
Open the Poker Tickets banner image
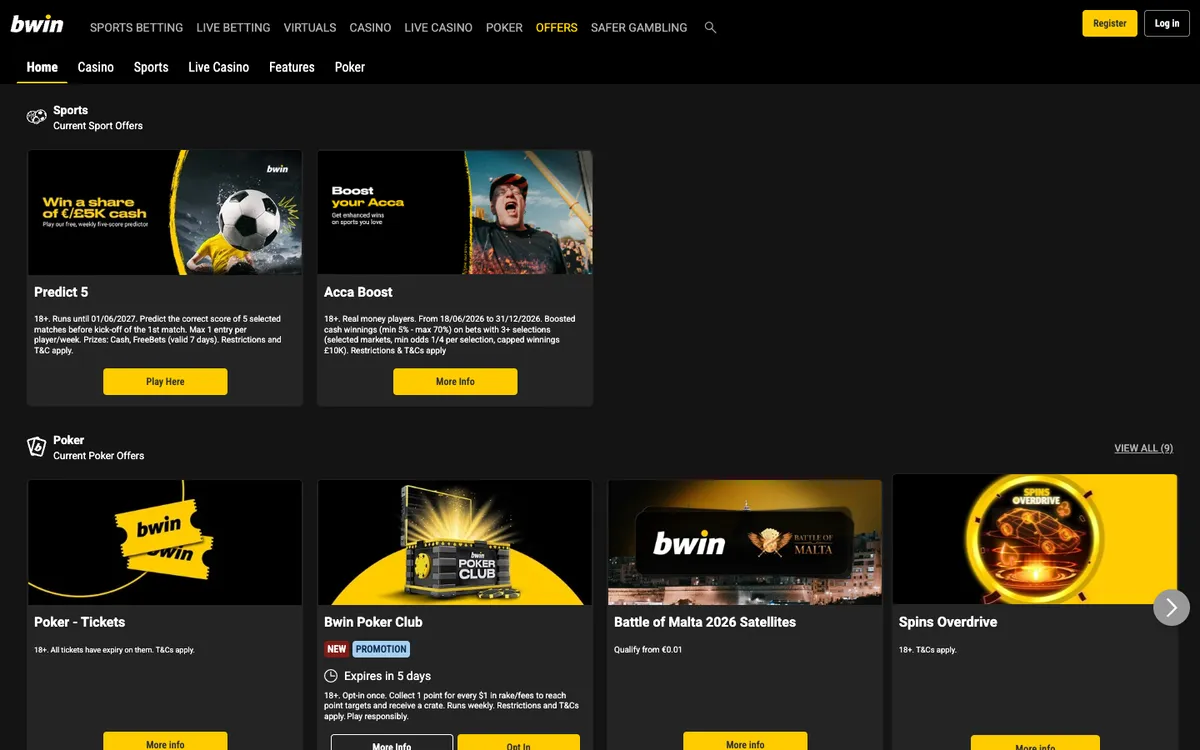[x=165, y=543]
